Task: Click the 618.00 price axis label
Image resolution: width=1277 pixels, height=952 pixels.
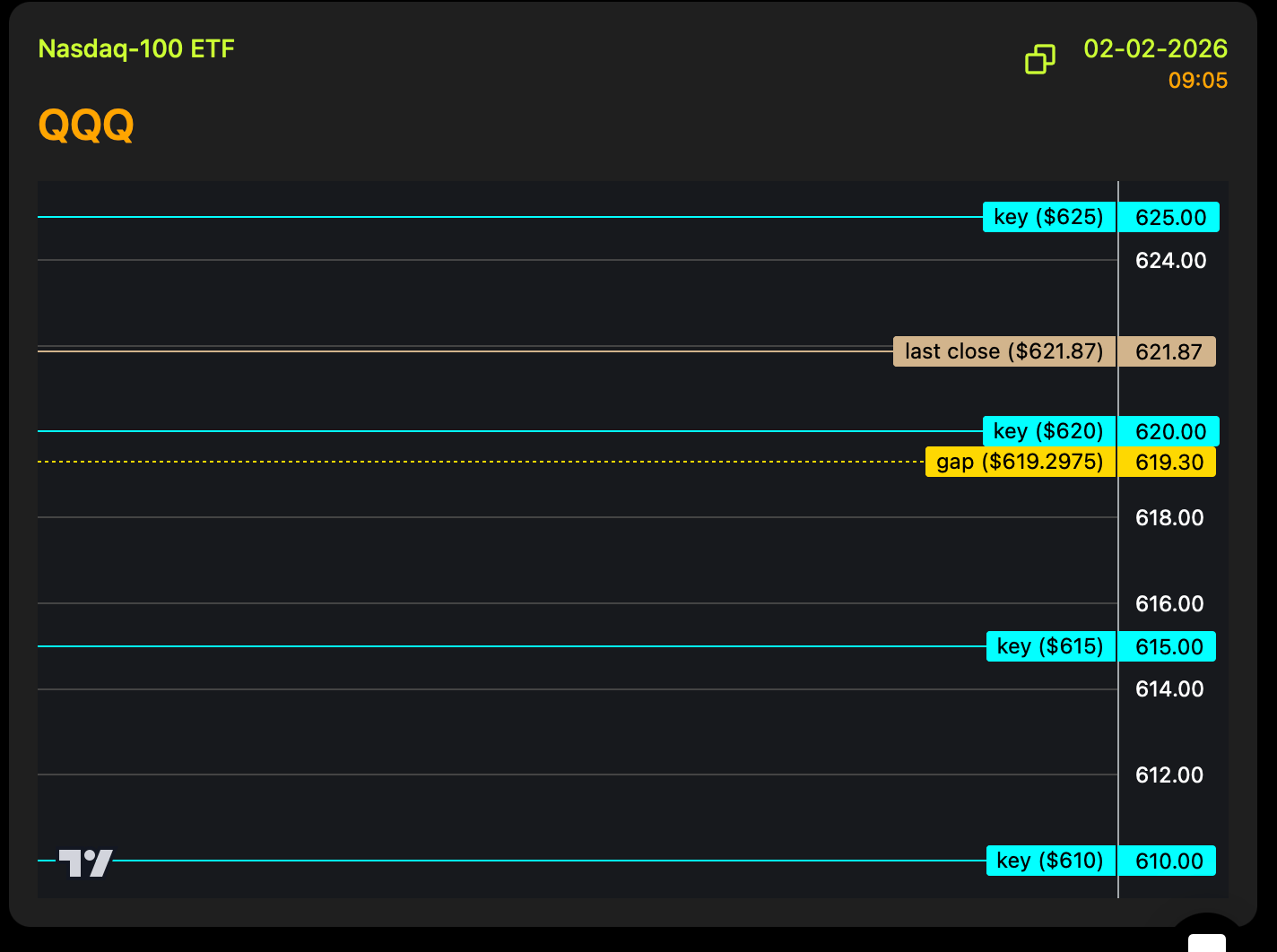Action: coord(1168,518)
